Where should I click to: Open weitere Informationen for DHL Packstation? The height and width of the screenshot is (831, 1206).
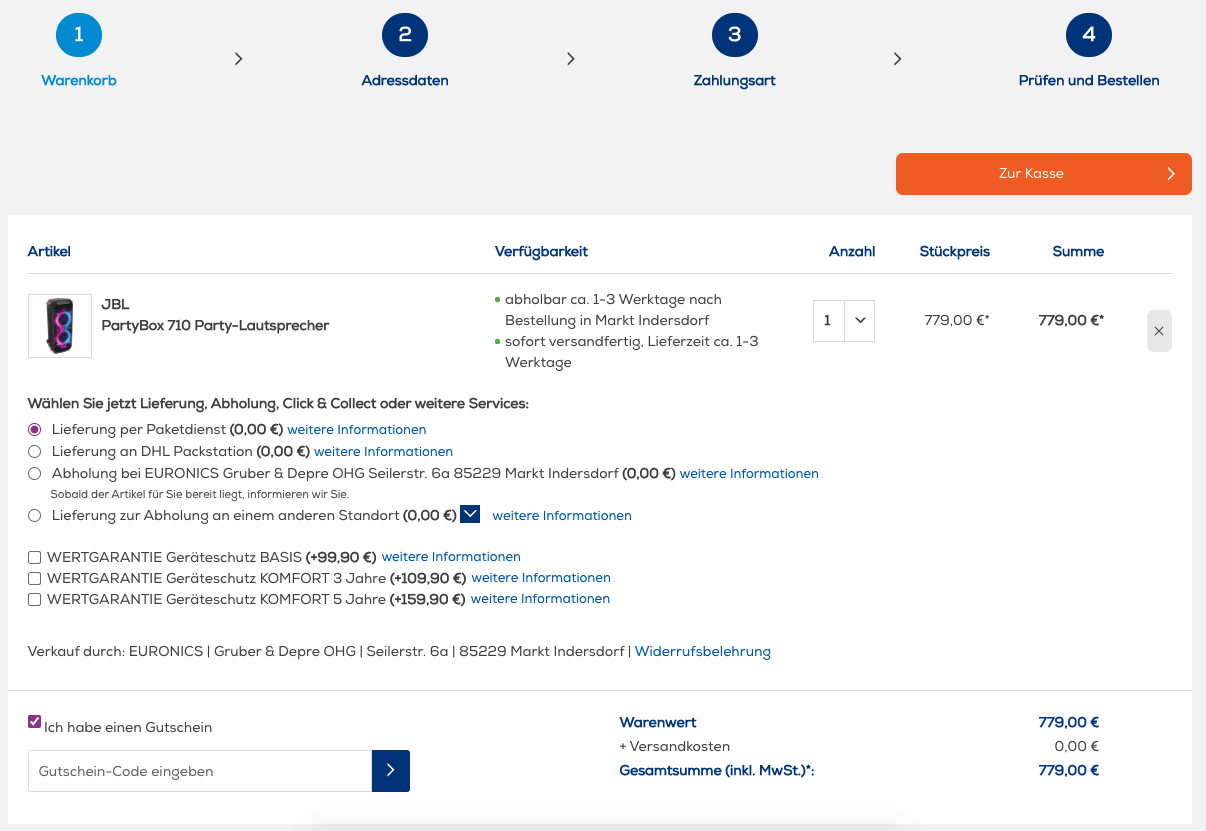point(383,452)
